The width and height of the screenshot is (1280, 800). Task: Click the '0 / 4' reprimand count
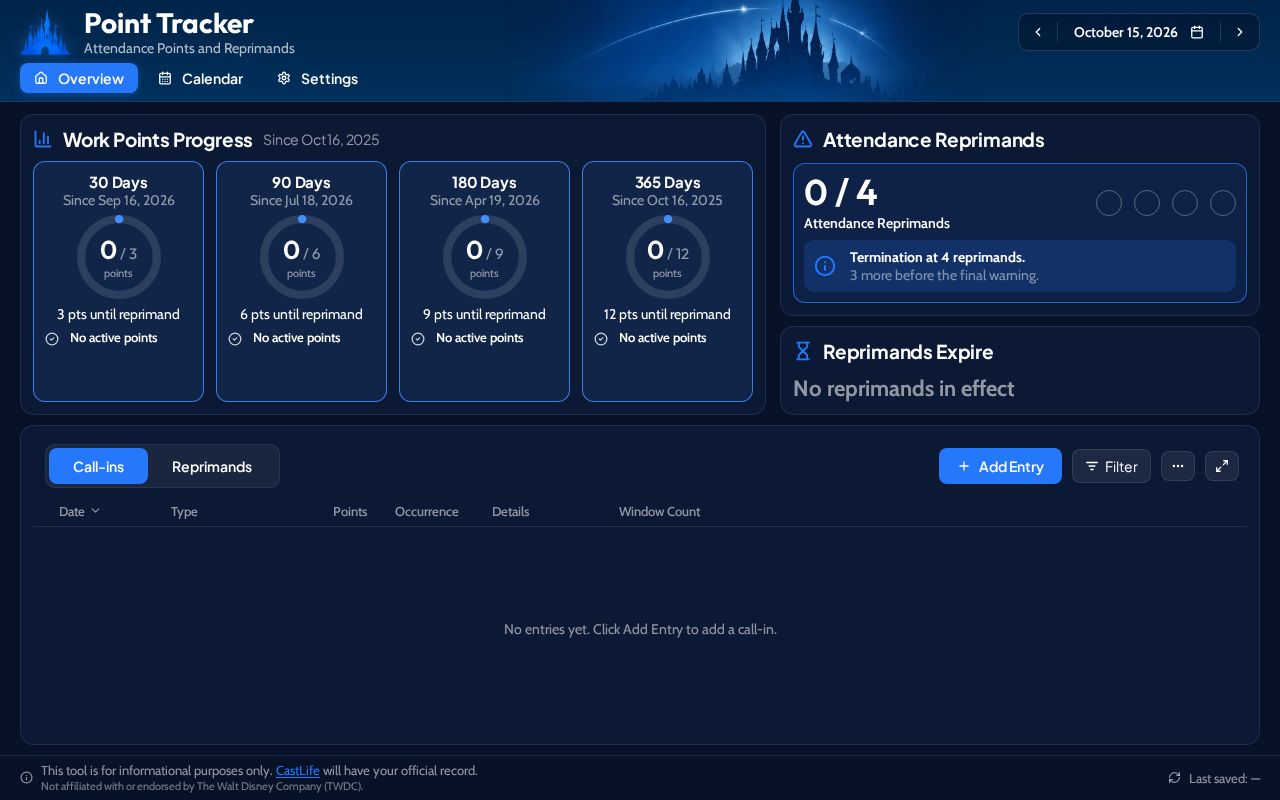point(841,192)
